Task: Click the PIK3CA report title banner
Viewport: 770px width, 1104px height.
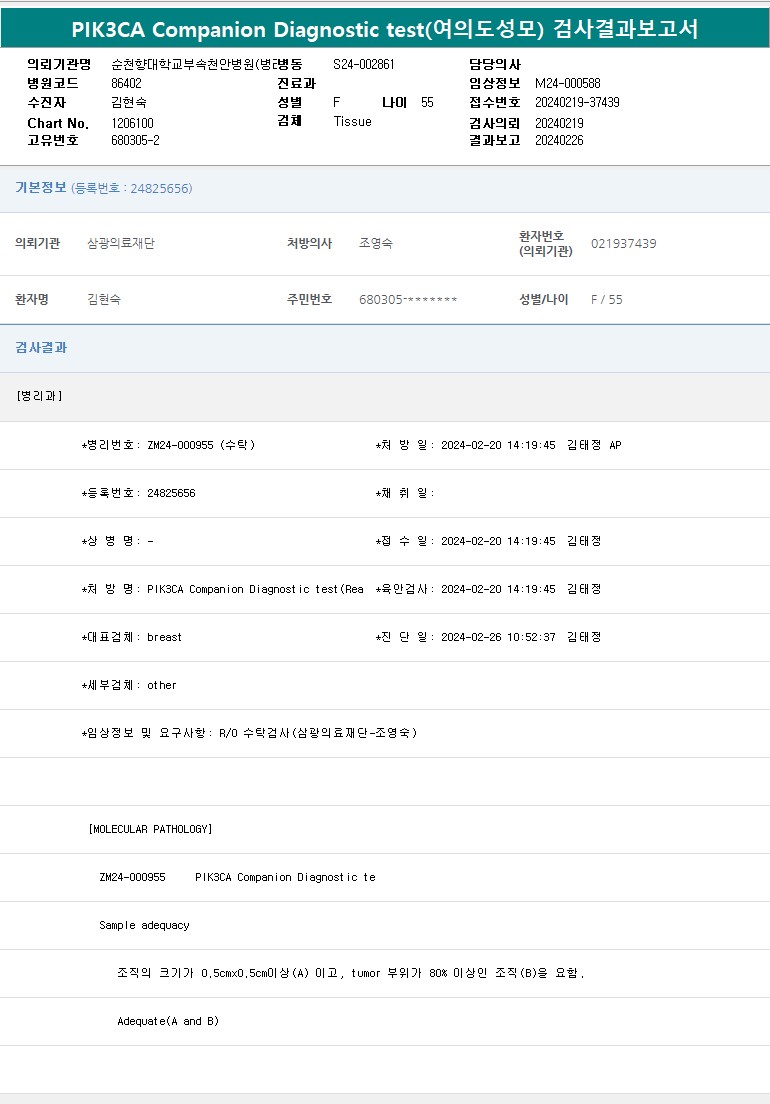Action: point(385,29)
